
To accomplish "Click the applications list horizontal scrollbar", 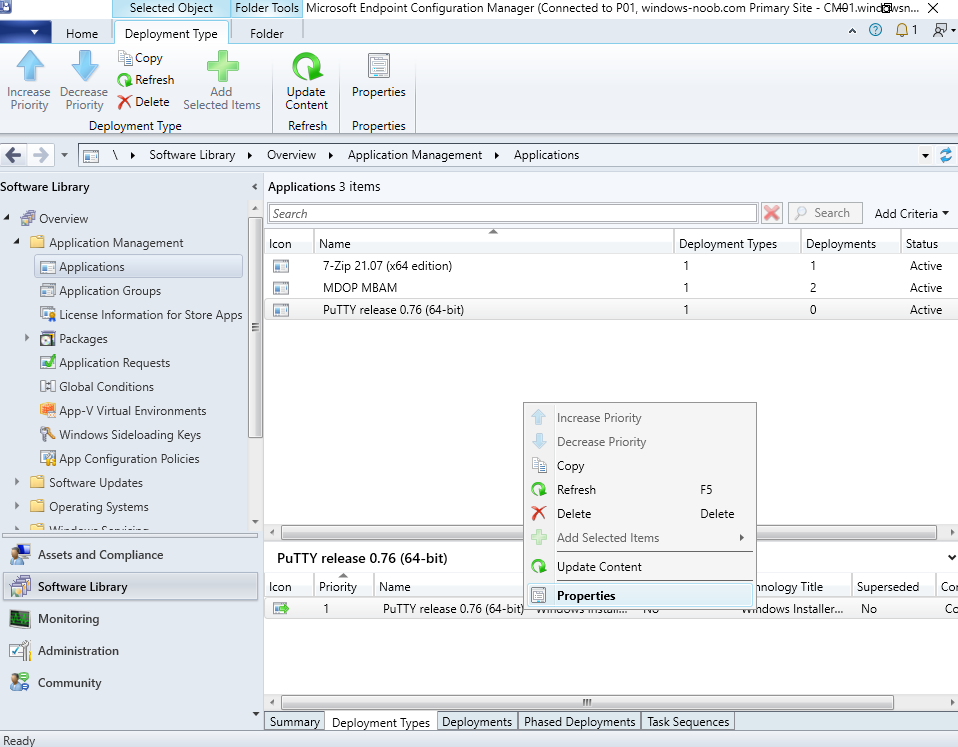I will coord(608,533).
